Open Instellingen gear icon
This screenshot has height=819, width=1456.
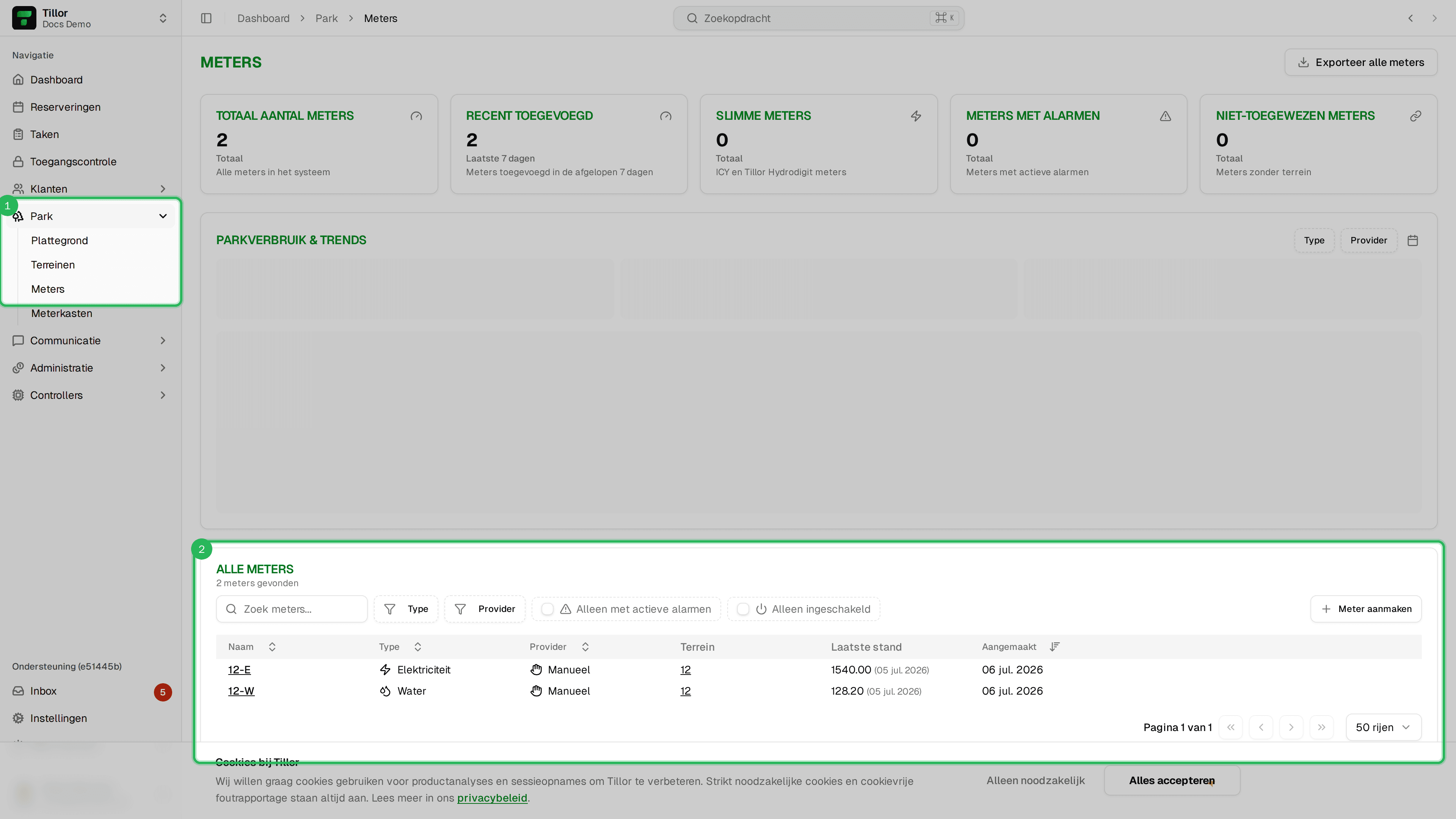click(18, 718)
